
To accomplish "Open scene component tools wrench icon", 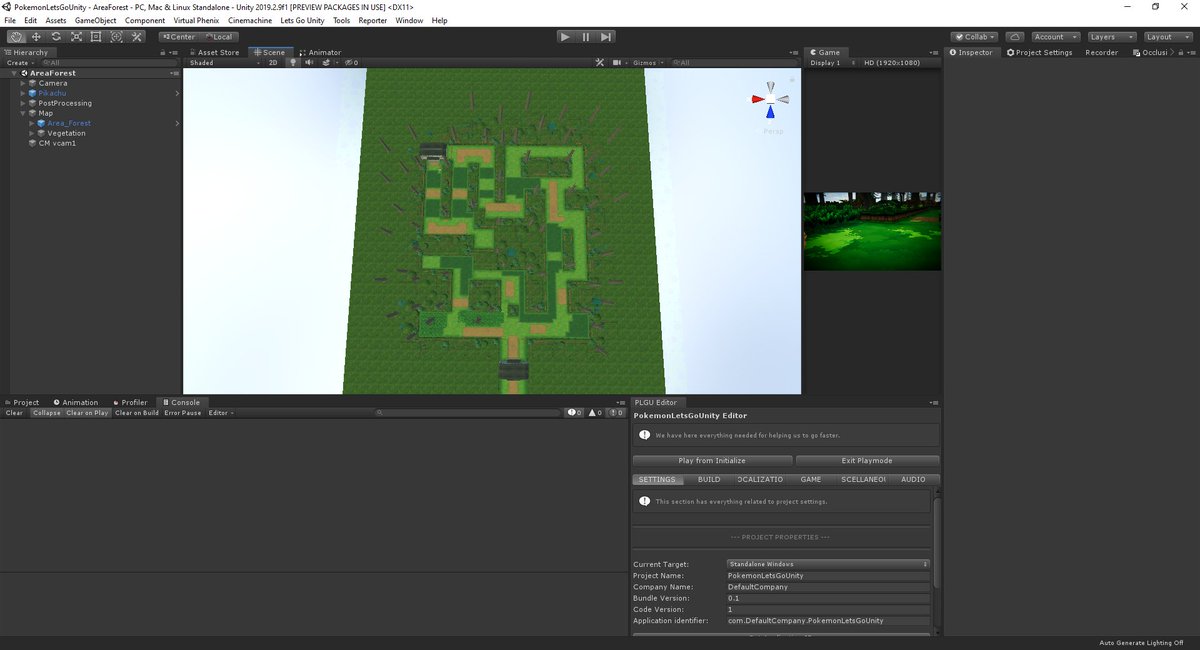I will [600, 62].
